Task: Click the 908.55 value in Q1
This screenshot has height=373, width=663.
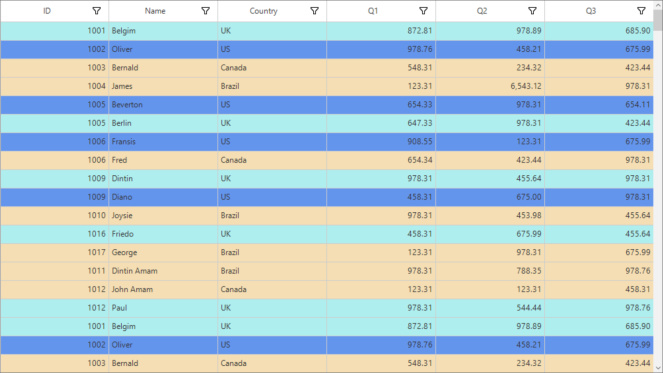Action: 420,142
